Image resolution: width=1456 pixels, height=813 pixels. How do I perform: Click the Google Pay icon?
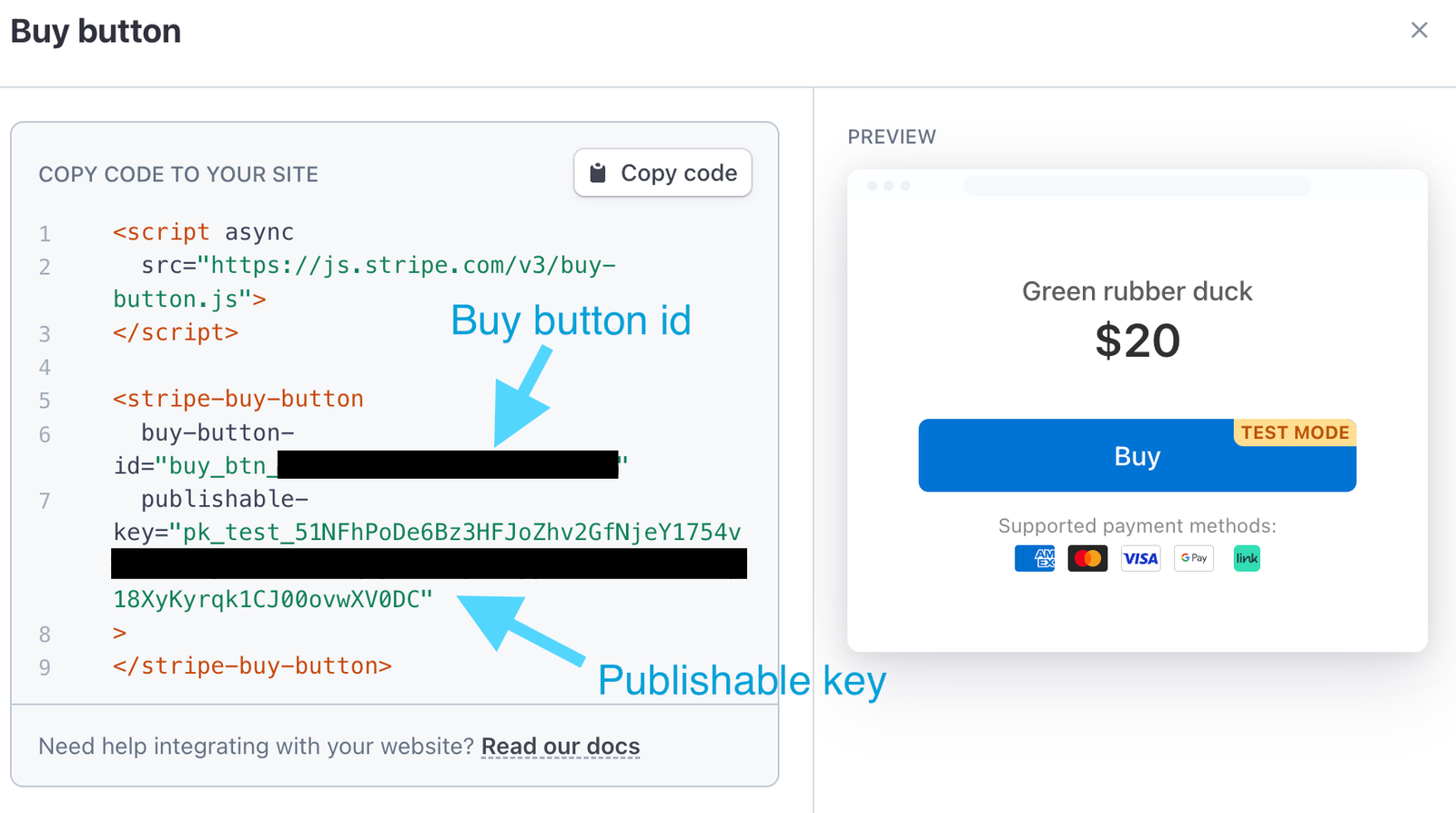click(1194, 558)
